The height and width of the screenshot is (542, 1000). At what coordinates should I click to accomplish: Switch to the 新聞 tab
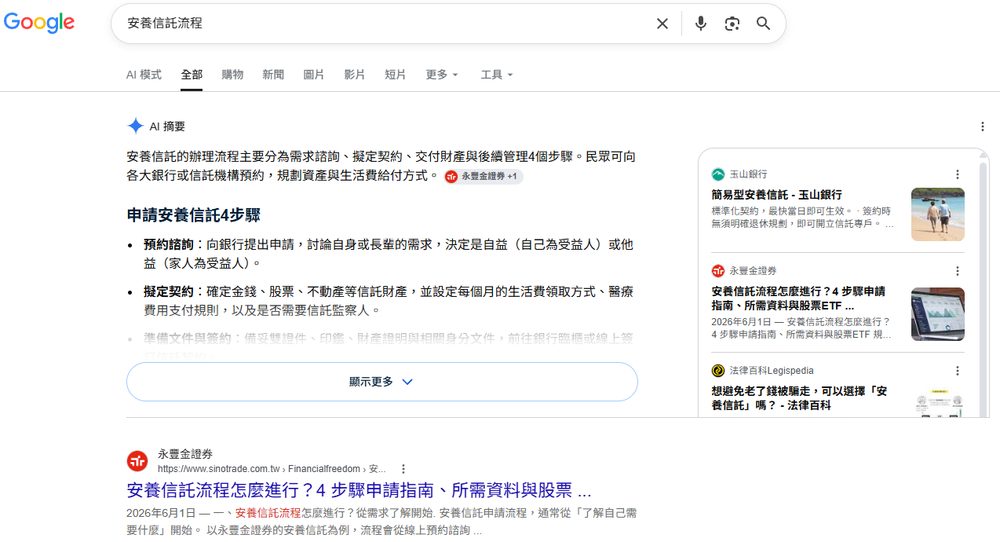pos(273,75)
